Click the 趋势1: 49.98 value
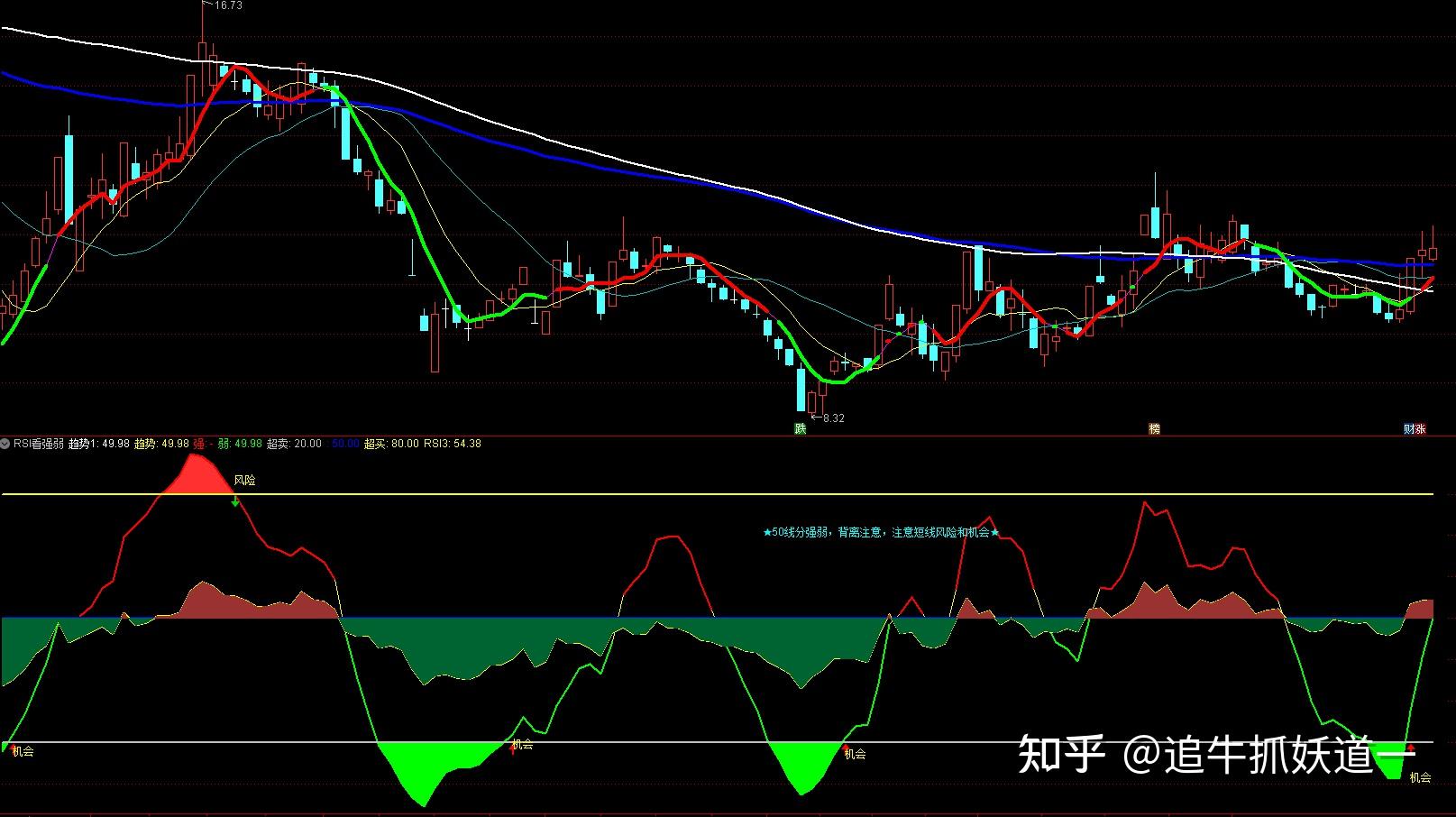The image size is (1456, 817). coord(99,444)
